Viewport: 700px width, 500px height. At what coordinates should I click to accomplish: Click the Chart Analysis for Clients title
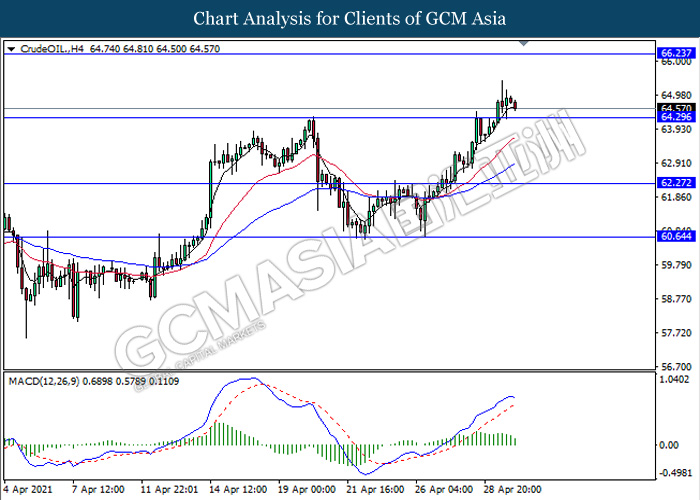tap(350, 19)
